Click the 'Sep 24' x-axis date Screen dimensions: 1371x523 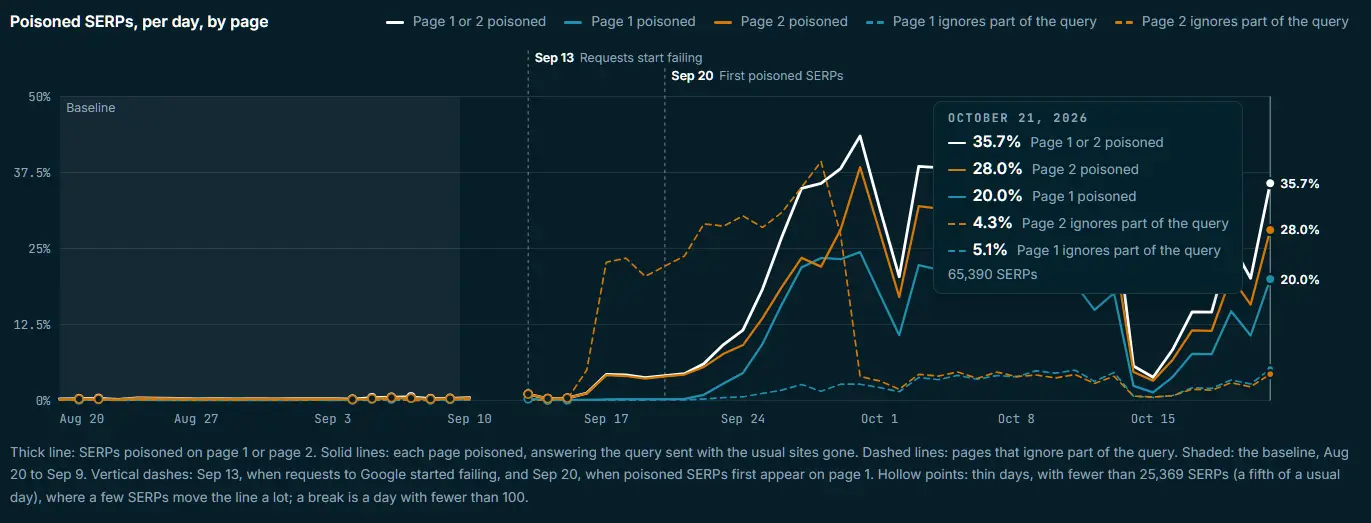(x=742, y=419)
